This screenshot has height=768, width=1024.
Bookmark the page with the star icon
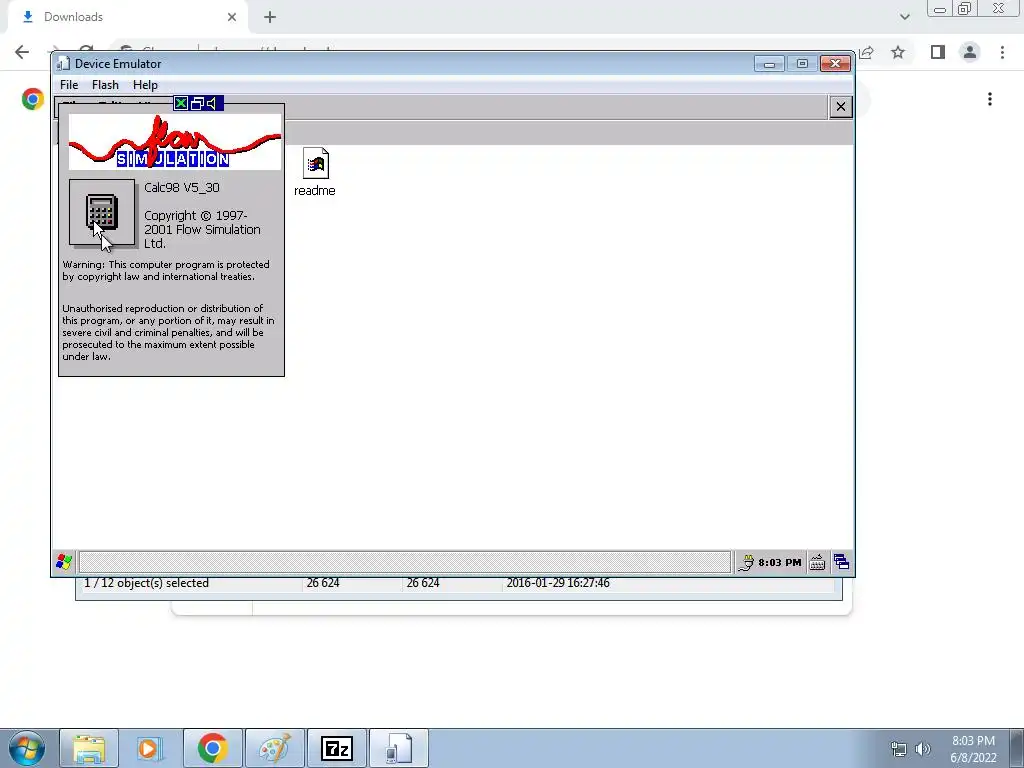click(898, 52)
